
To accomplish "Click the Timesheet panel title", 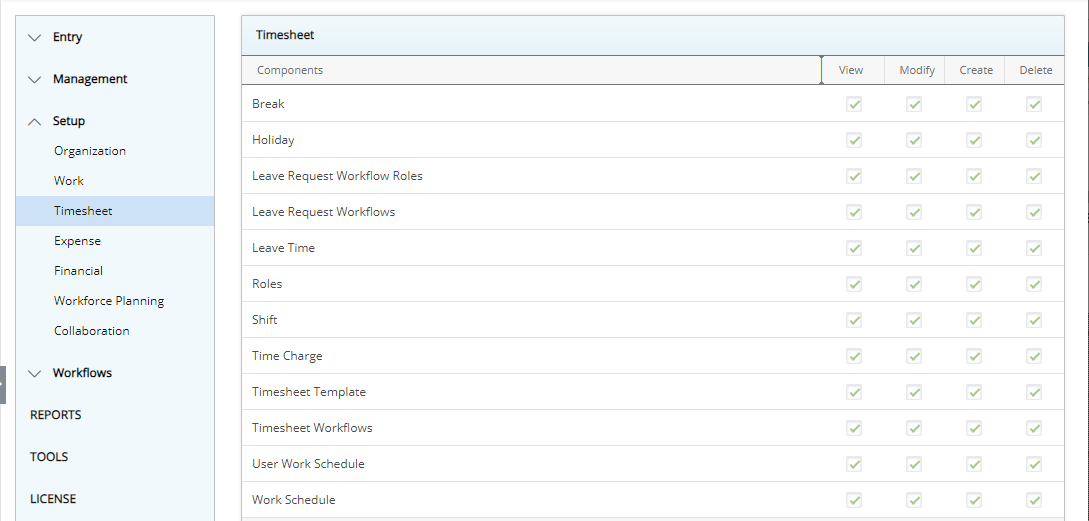I will [x=285, y=35].
